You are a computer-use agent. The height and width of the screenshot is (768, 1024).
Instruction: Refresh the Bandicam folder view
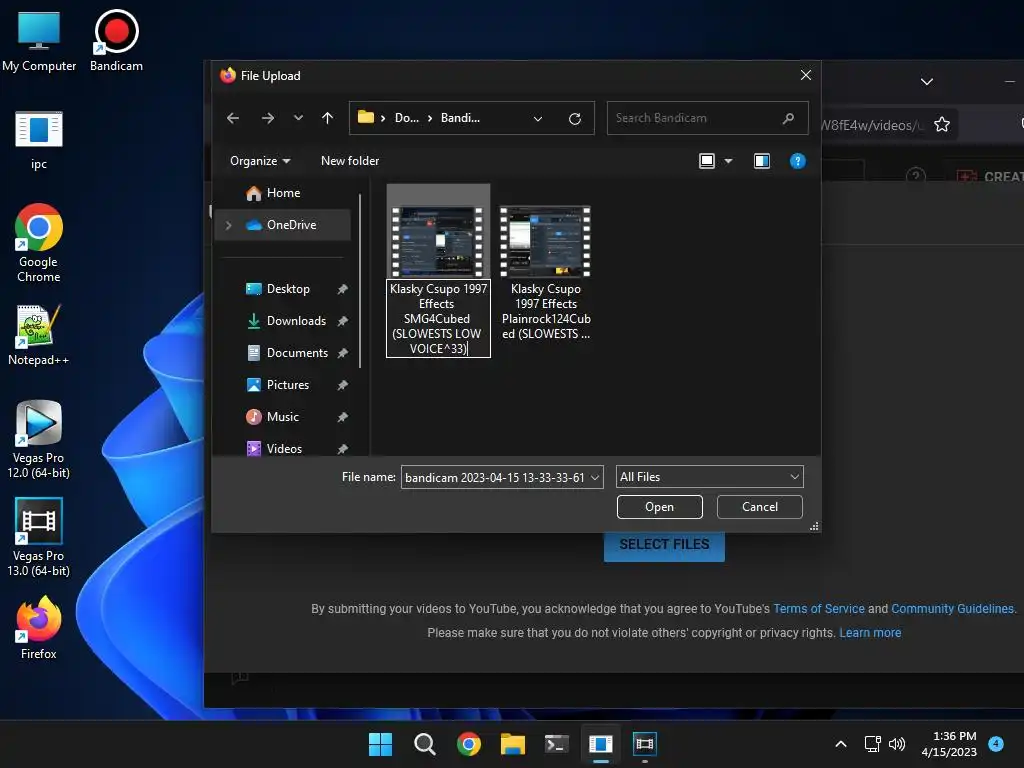coord(575,119)
